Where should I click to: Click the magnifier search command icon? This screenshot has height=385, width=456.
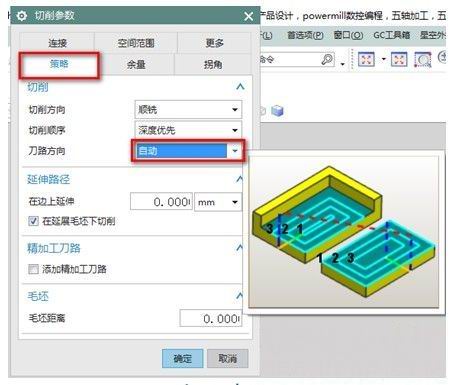pyautogui.click(x=327, y=60)
